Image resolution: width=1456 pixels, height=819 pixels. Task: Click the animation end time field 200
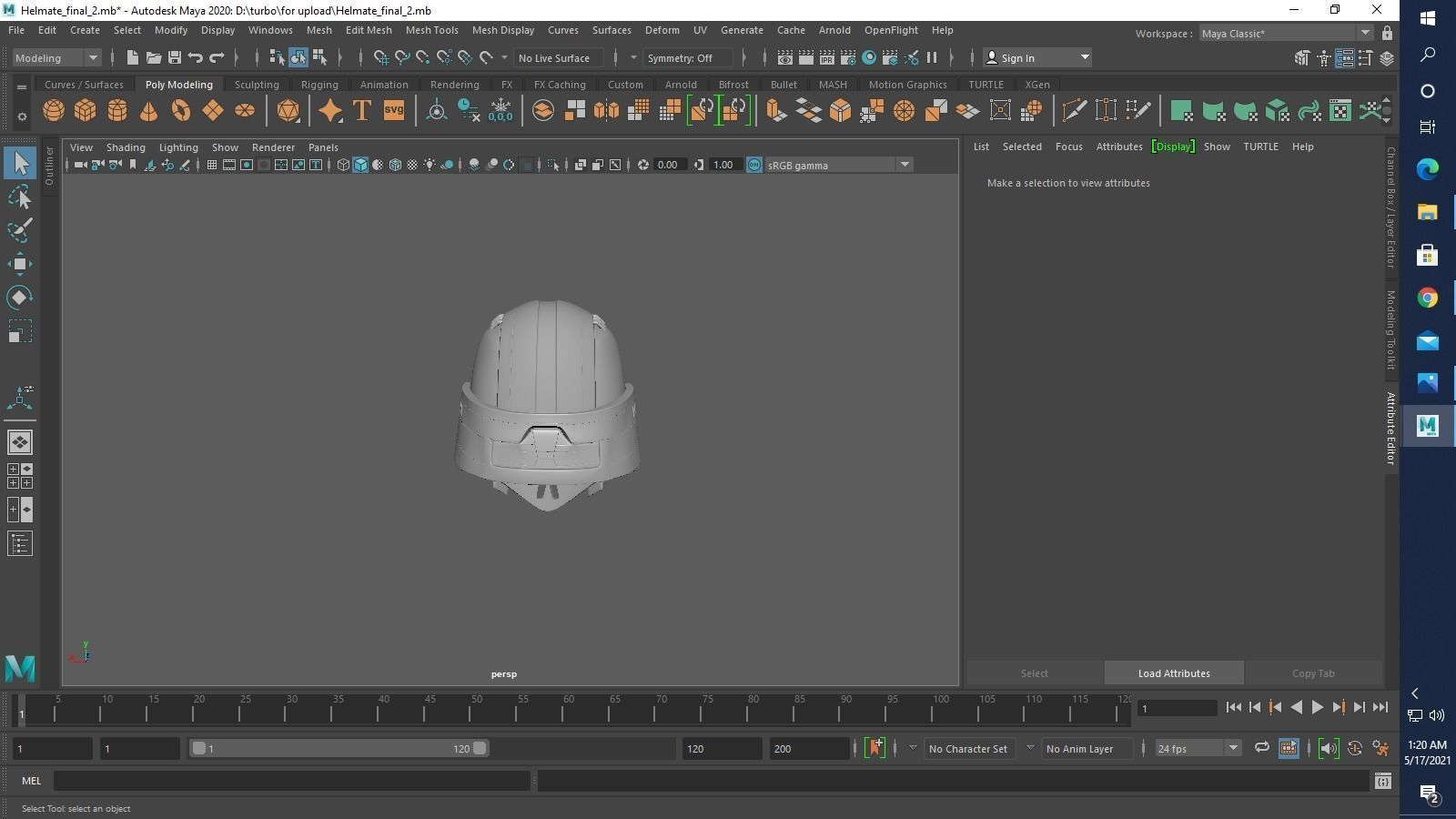click(x=809, y=748)
